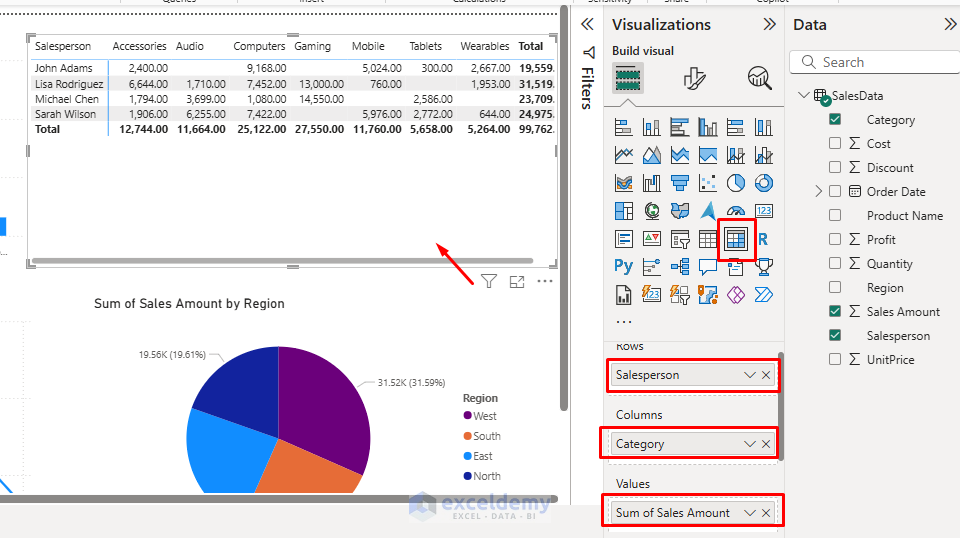The width and height of the screenshot is (960, 538).
Task: Select the Decomposition tree visual
Action: click(x=680, y=266)
